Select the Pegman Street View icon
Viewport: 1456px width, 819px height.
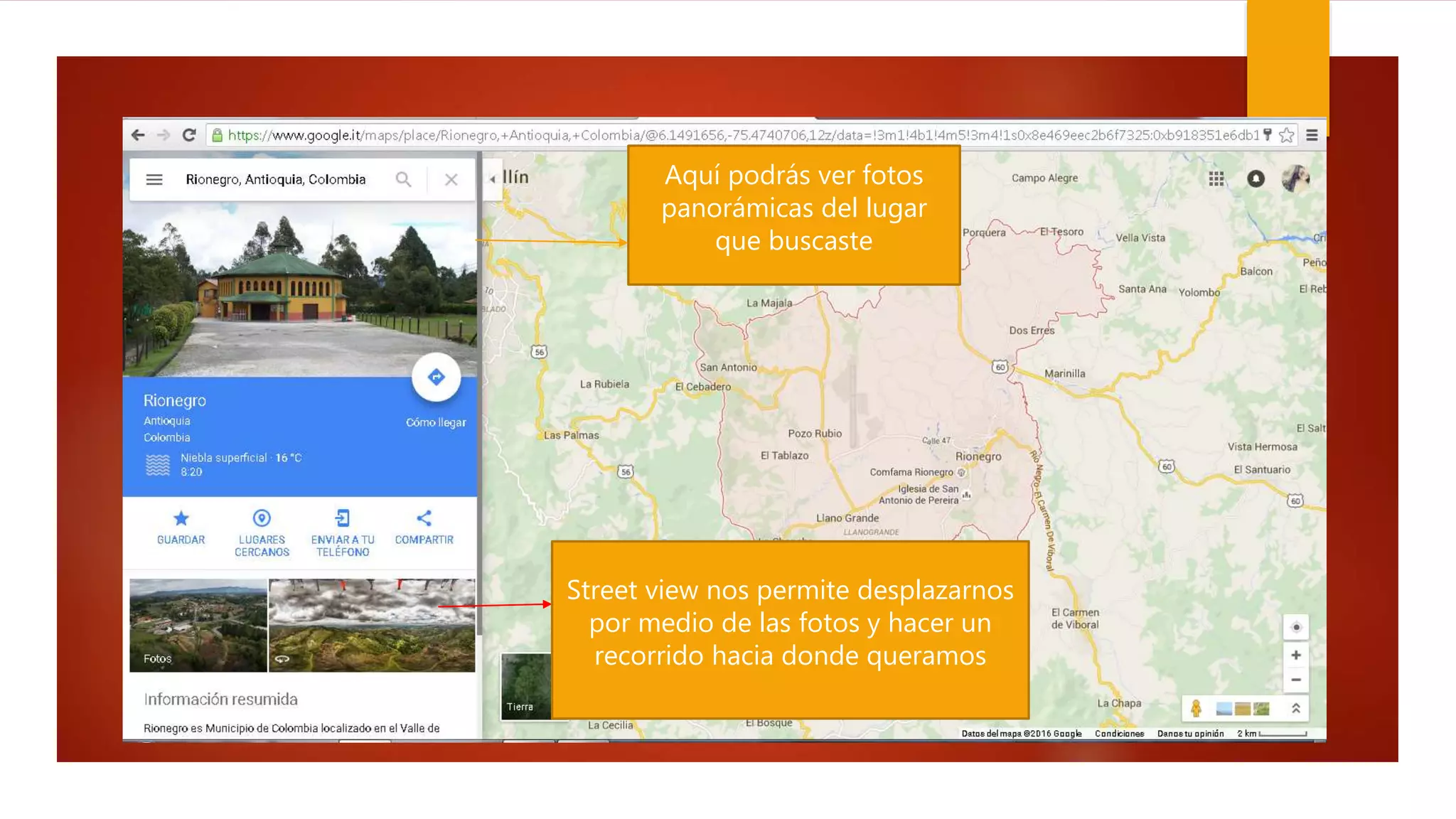coord(1196,708)
